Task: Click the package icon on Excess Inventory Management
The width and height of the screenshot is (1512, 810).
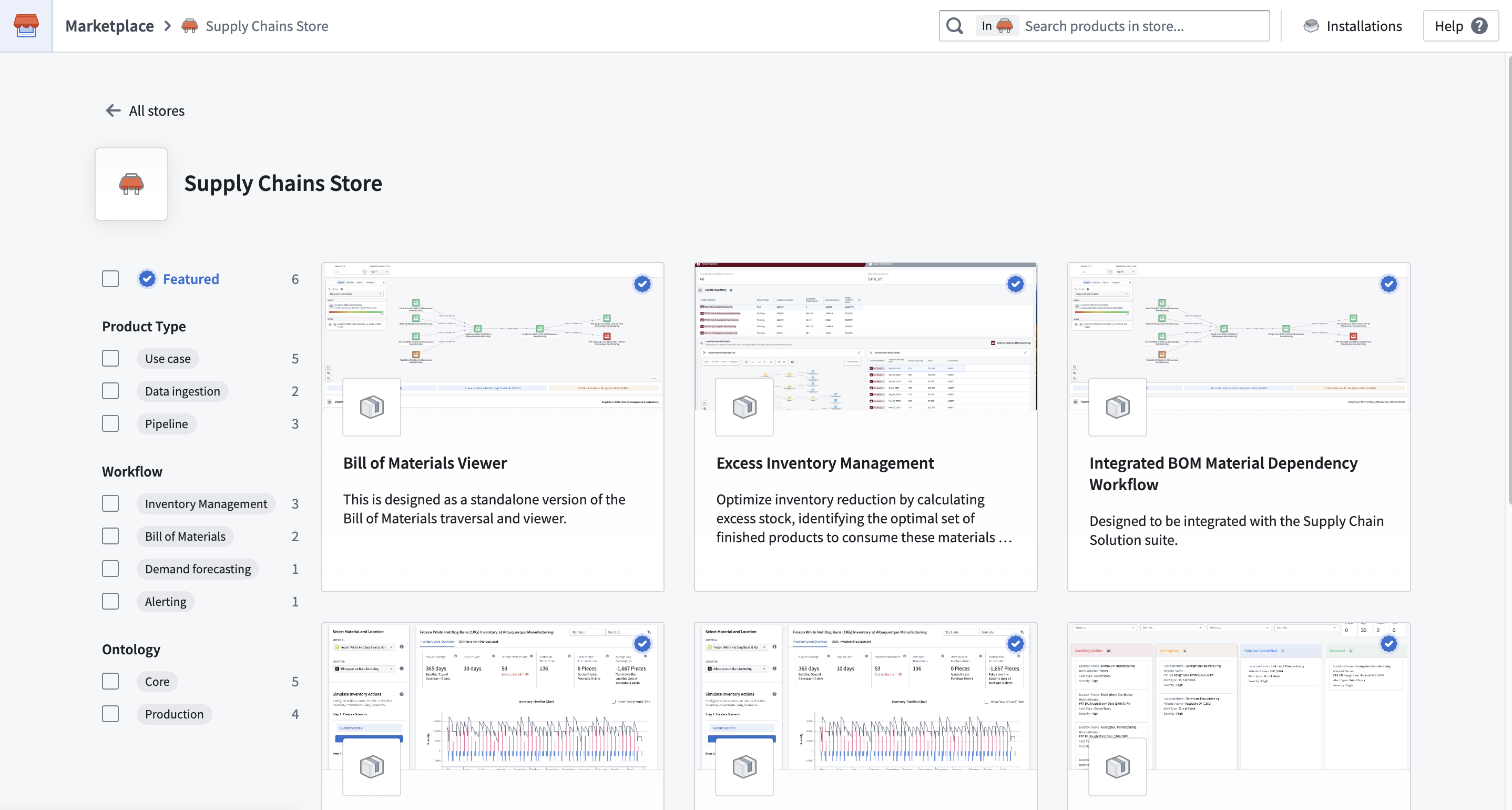Action: [x=744, y=407]
